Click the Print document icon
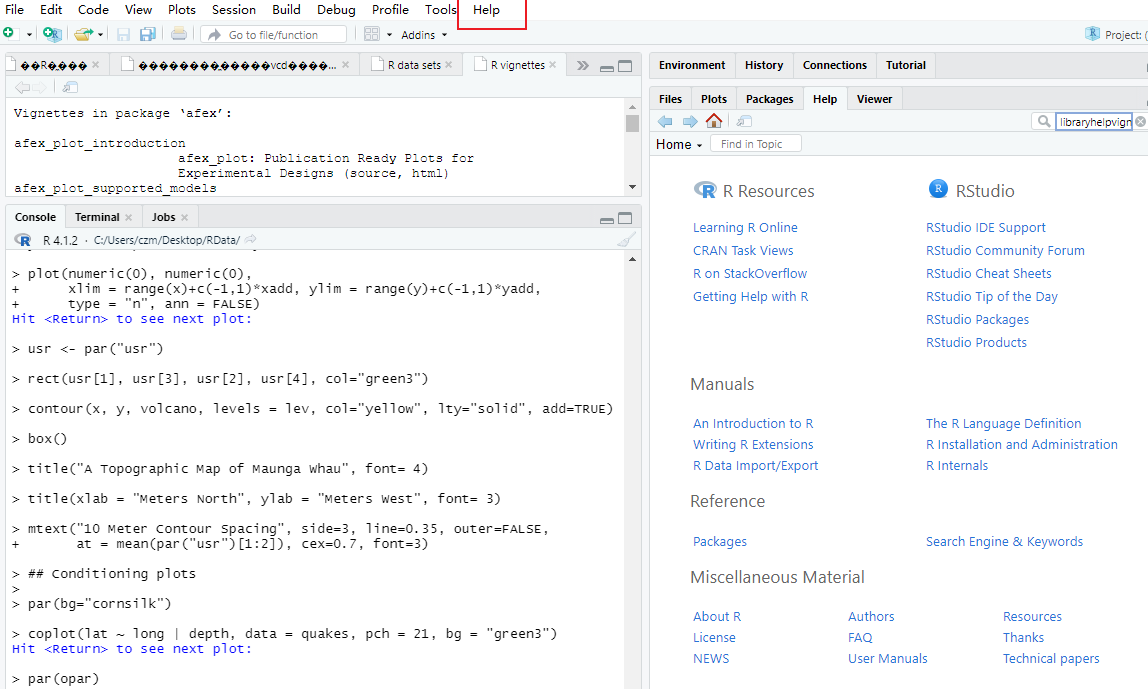Image resolution: width=1148 pixels, height=689 pixels. click(x=179, y=34)
